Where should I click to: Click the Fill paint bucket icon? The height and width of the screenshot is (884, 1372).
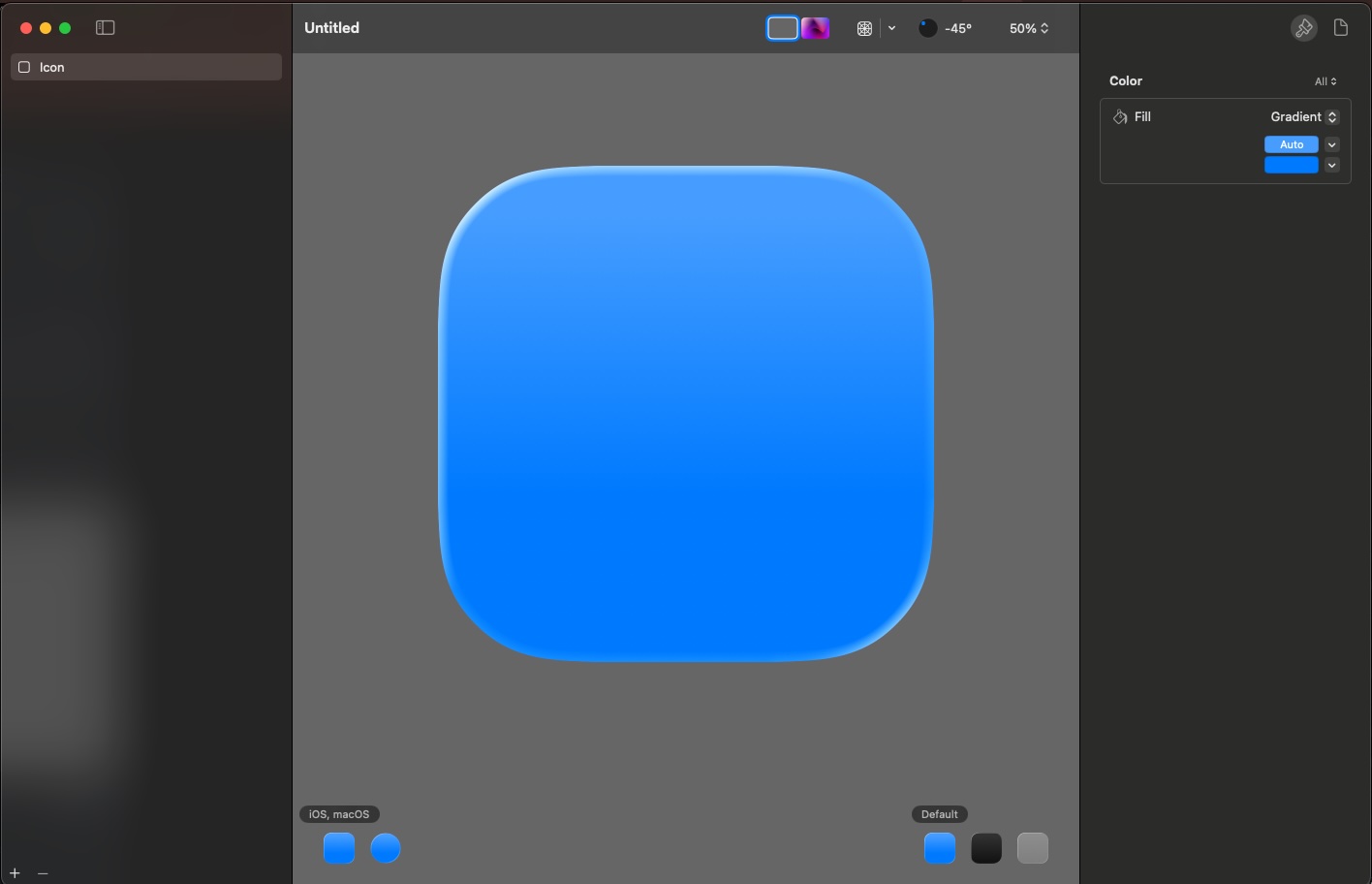tap(1118, 116)
